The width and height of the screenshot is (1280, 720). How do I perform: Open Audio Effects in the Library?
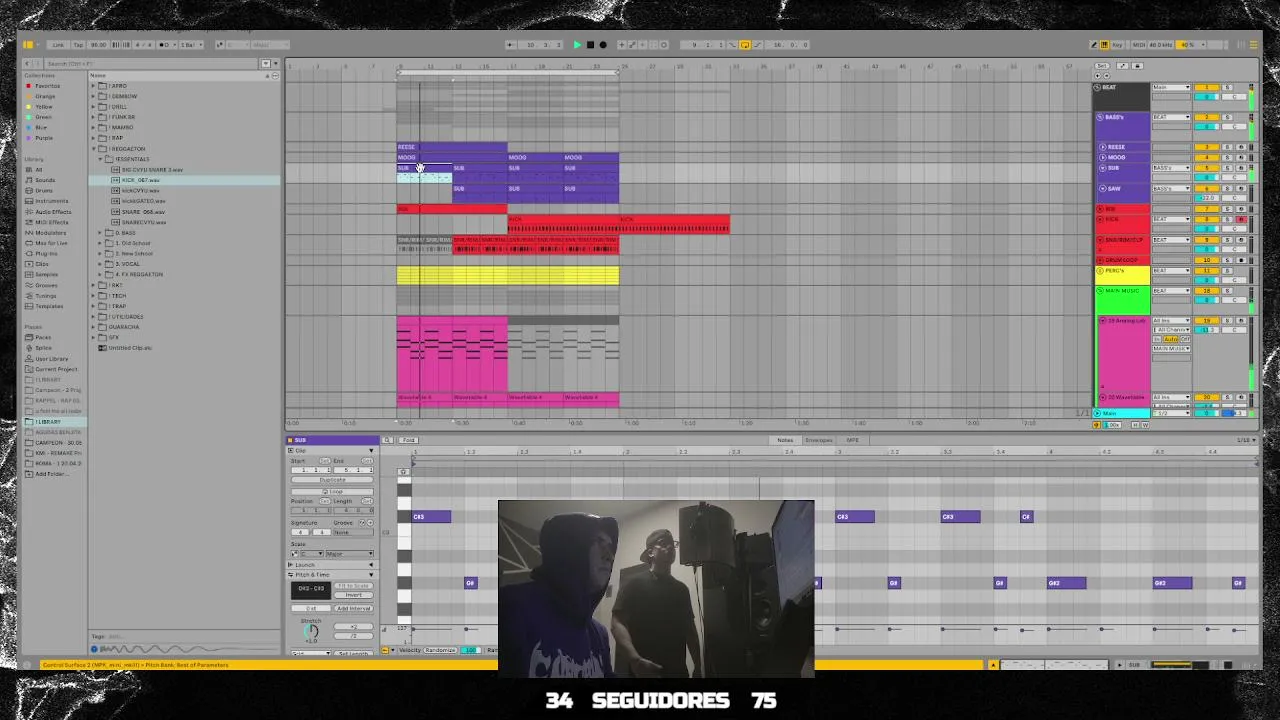(53, 212)
